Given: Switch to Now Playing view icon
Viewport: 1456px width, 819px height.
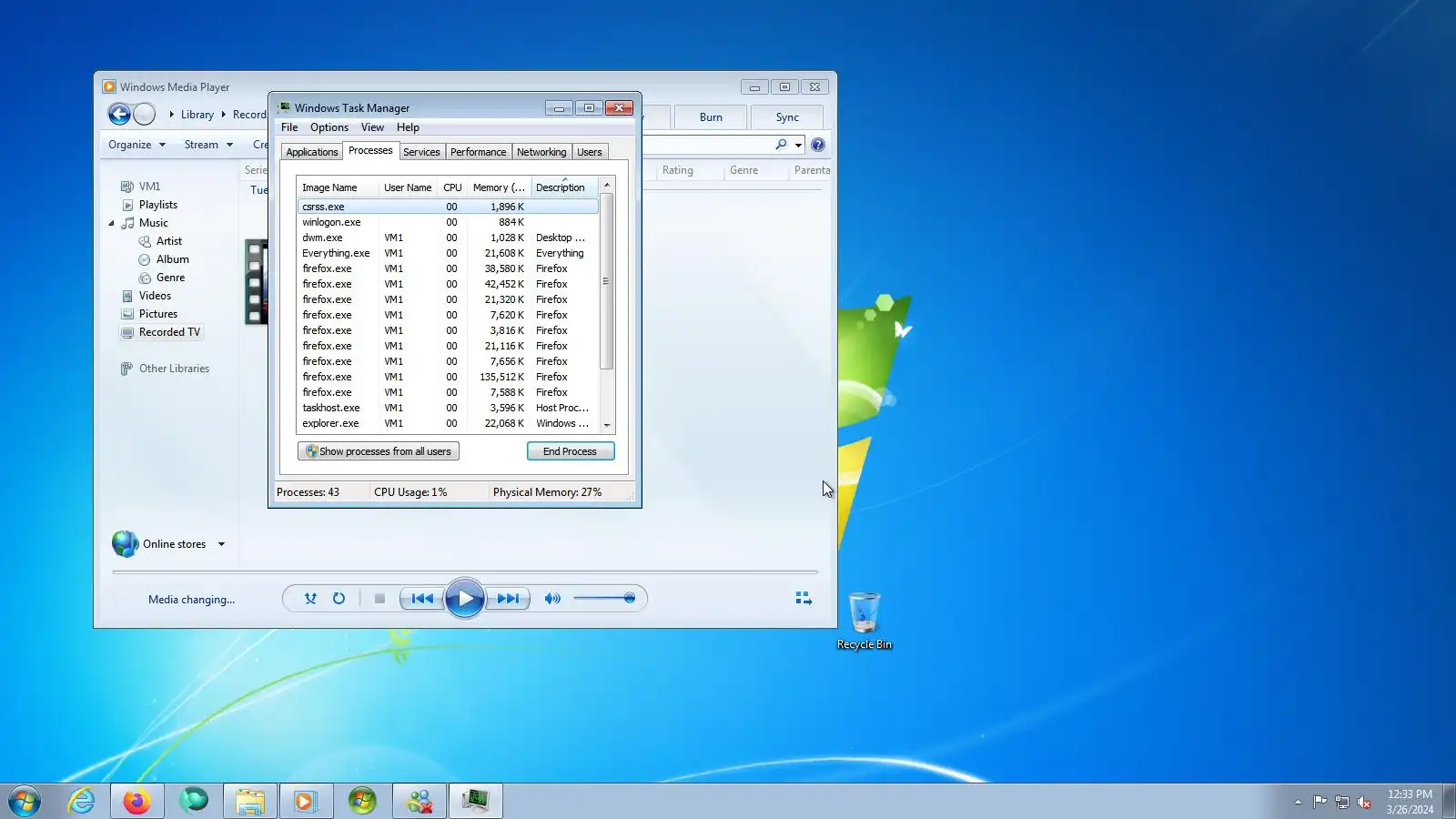Looking at the screenshot, I should point(804,599).
